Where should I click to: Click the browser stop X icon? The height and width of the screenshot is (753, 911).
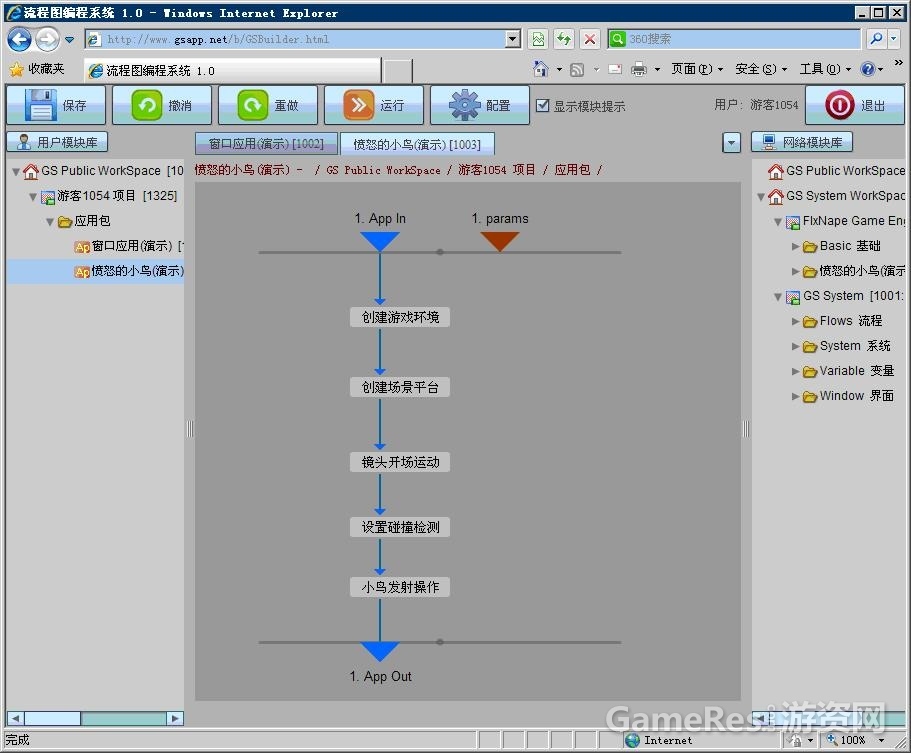point(590,39)
